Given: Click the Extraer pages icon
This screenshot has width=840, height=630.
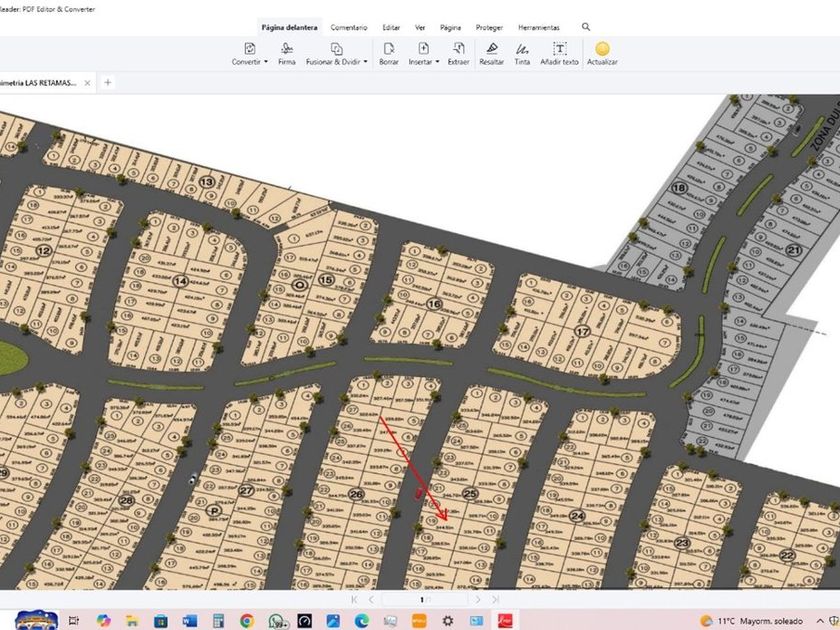Looking at the screenshot, I should 458,48.
